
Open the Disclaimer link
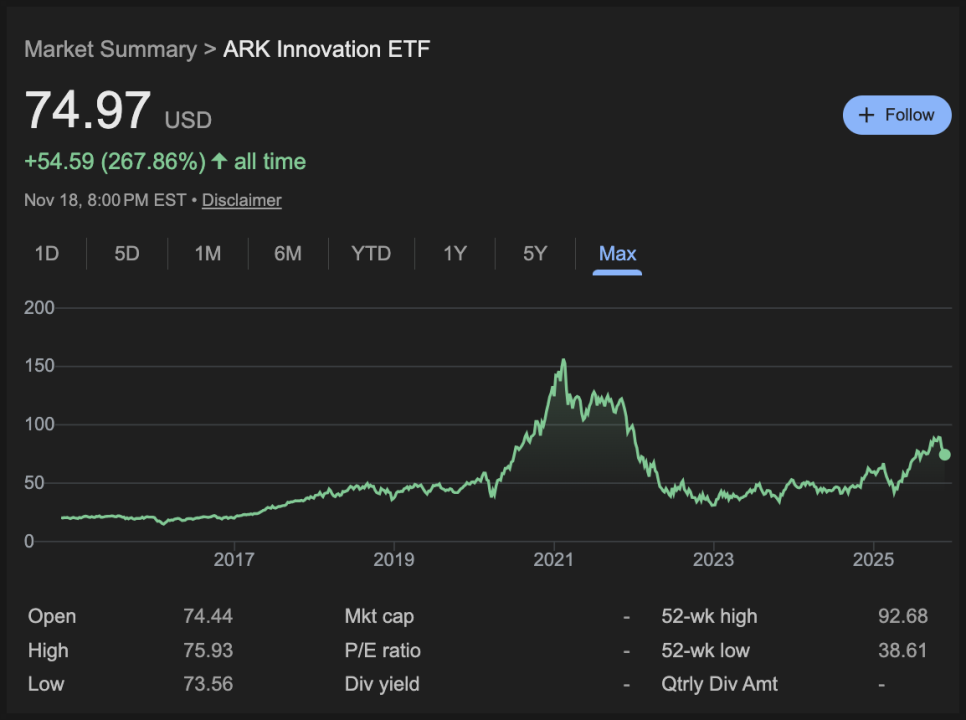[x=241, y=200]
